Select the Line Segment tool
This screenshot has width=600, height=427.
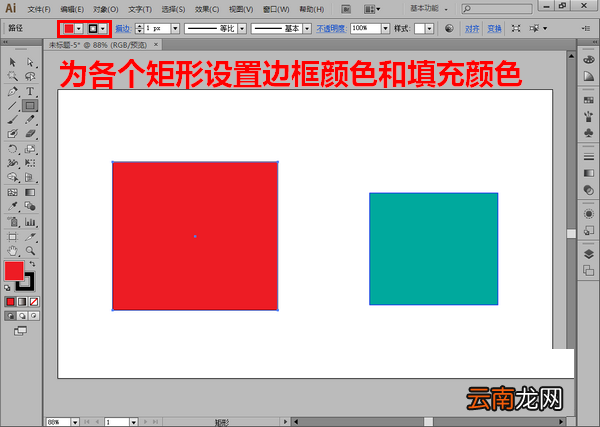coord(12,106)
